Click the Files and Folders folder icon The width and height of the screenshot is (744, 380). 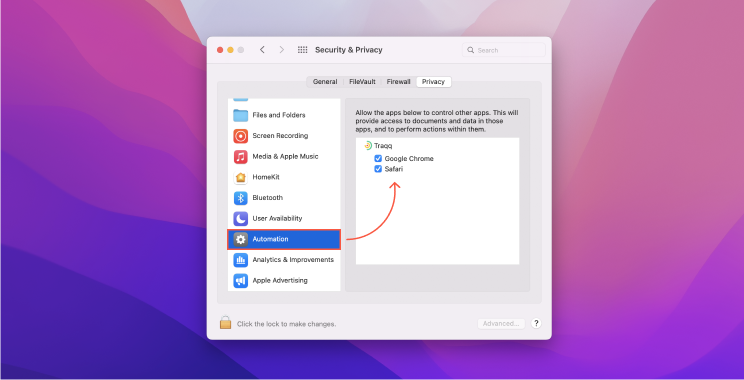tap(241, 115)
